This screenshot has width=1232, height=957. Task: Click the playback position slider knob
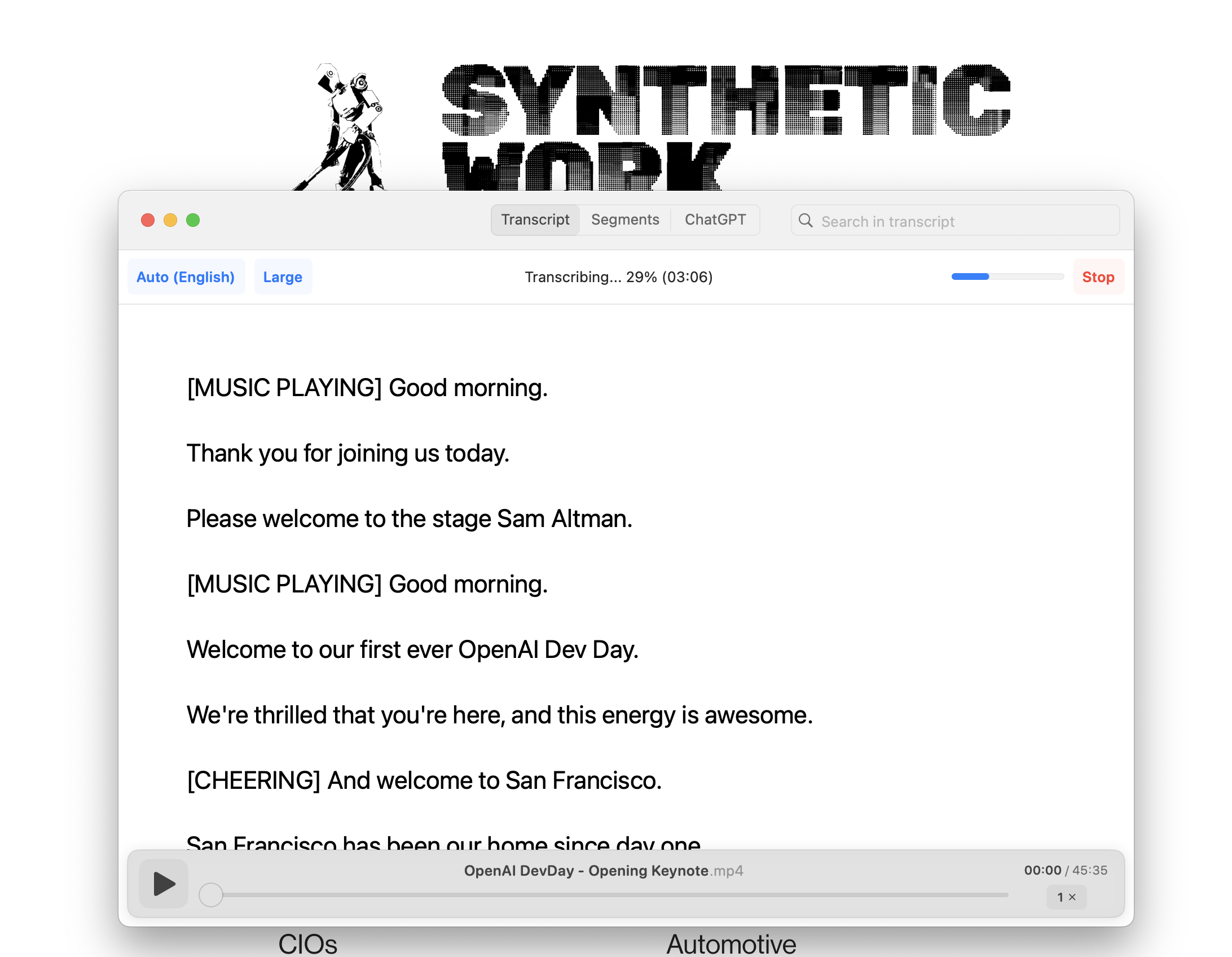pyautogui.click(x=211, y=895)
